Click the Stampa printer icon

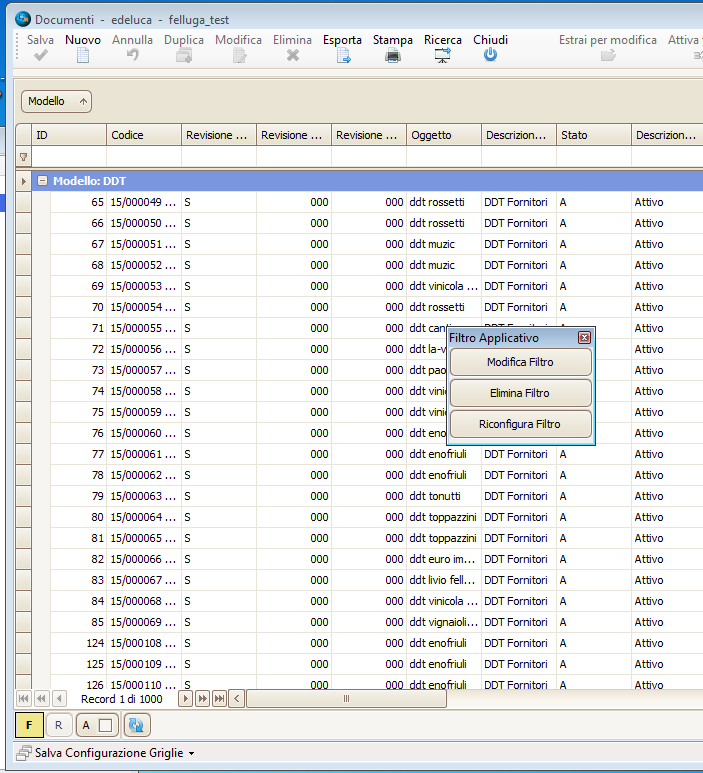click(393, 56)
